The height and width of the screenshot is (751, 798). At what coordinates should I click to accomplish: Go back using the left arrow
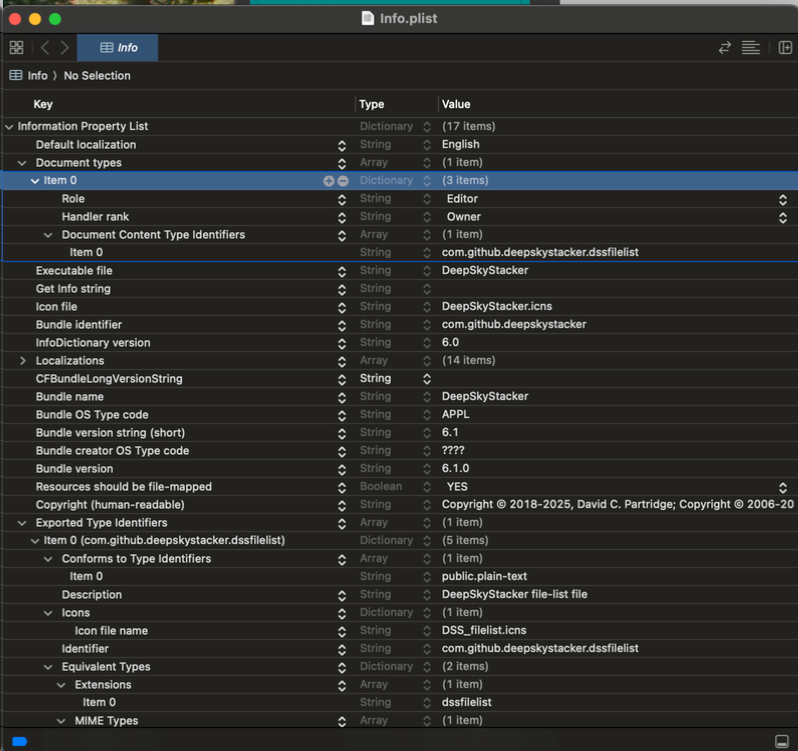click(x=45, y=48)
